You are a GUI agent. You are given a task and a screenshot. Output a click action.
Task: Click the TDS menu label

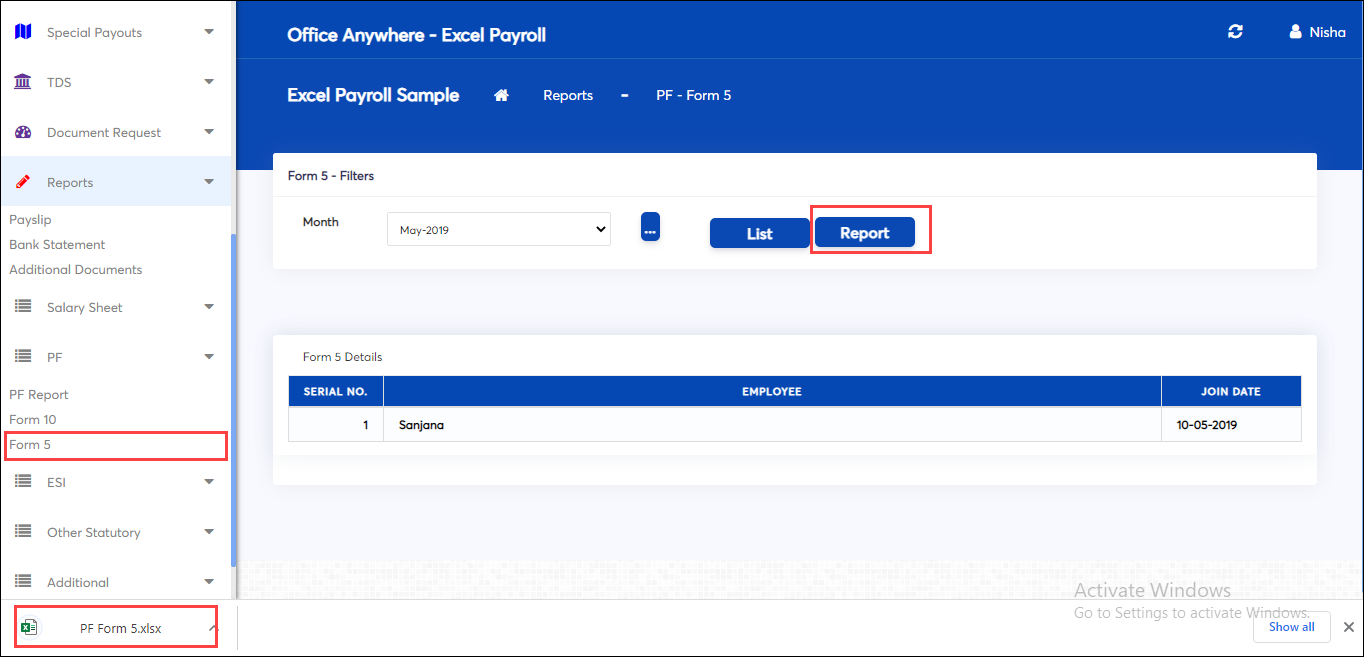coord(59,82)
